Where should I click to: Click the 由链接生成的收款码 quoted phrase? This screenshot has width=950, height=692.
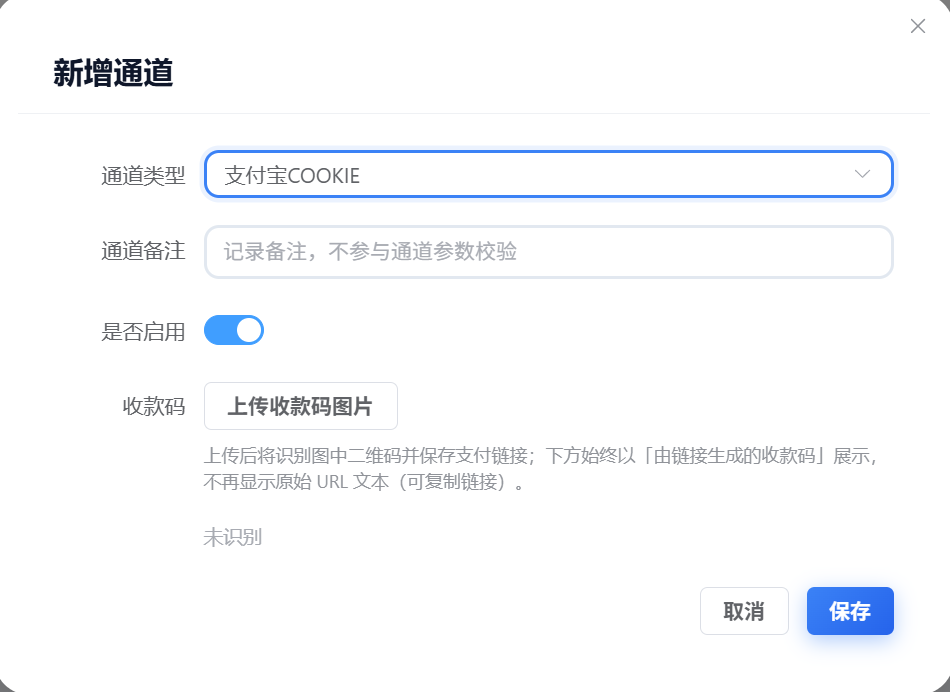tap(738, 457)
